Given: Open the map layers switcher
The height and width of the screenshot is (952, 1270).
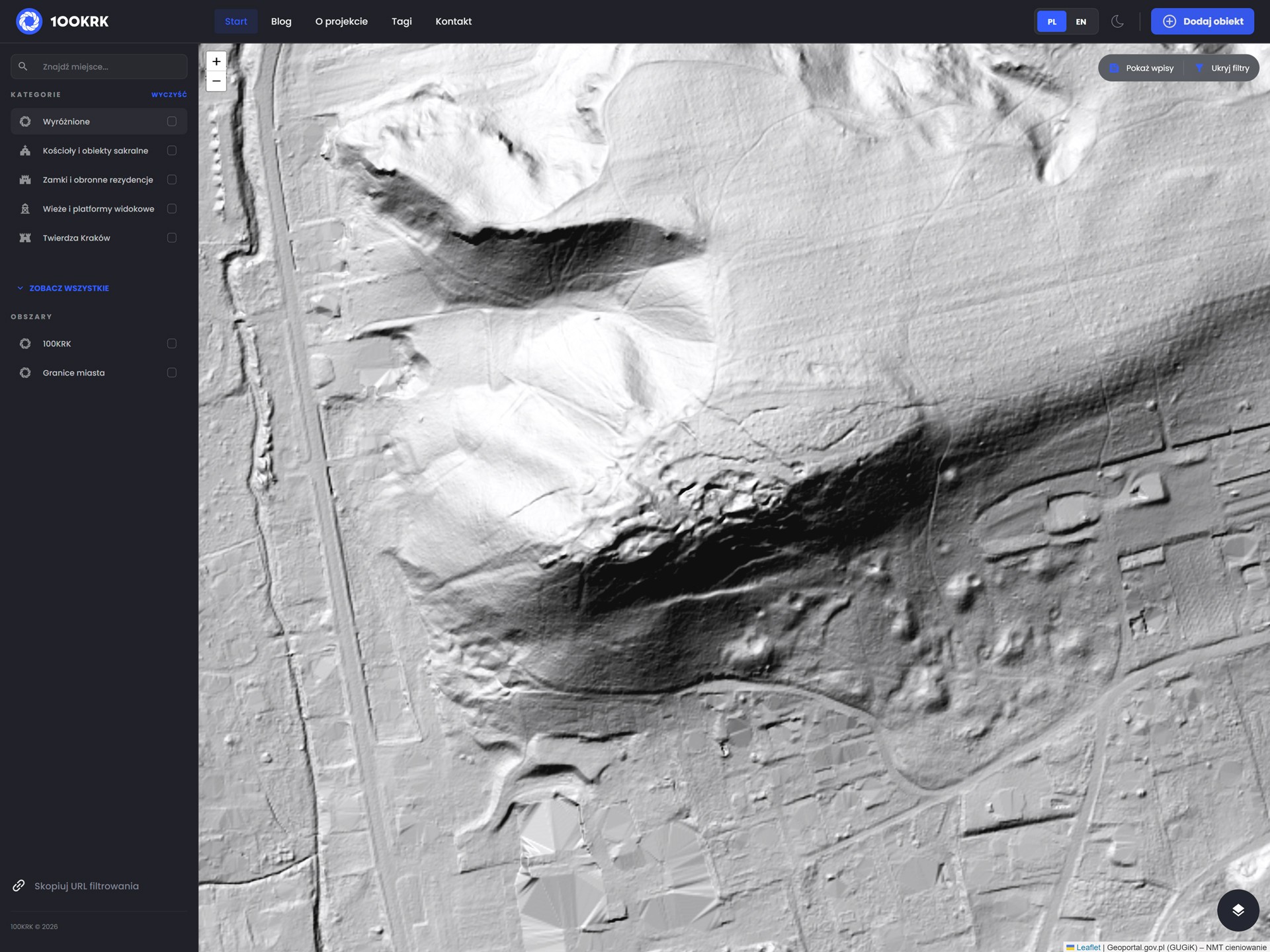Looking at the screenshot, I should click(x=1238, y=910).
